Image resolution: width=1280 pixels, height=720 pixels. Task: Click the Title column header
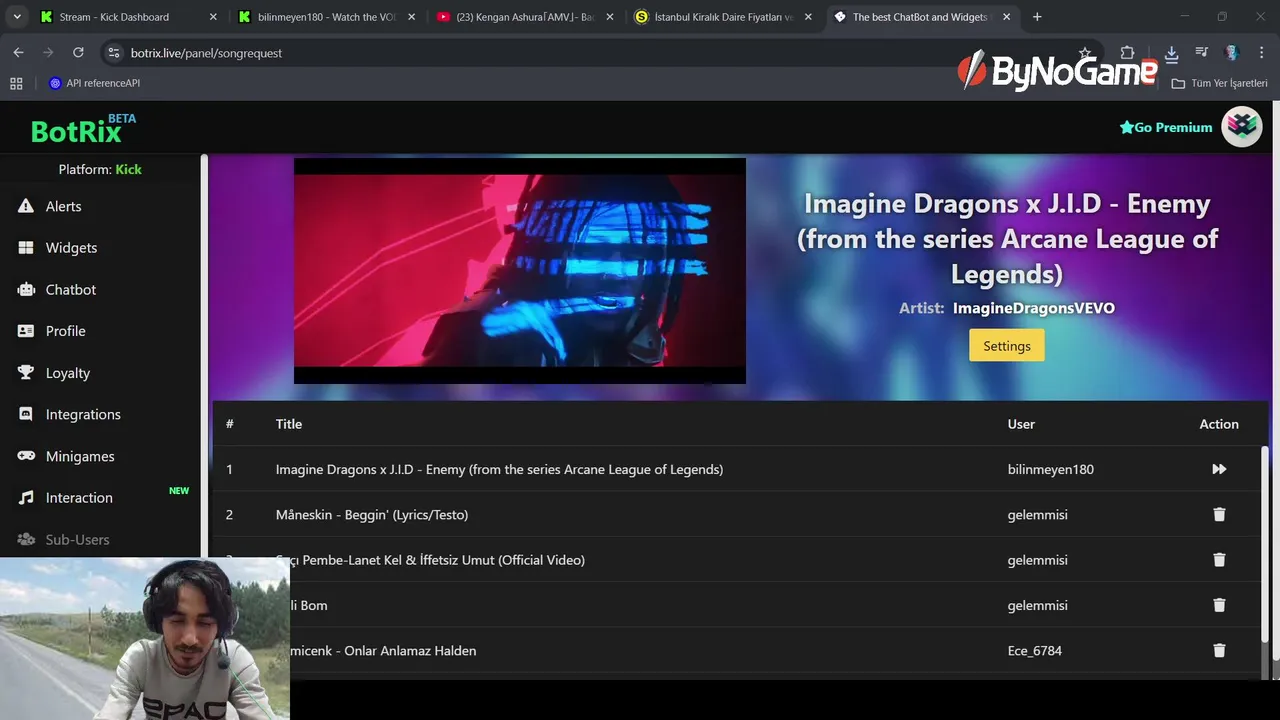[x=289, y=424]
